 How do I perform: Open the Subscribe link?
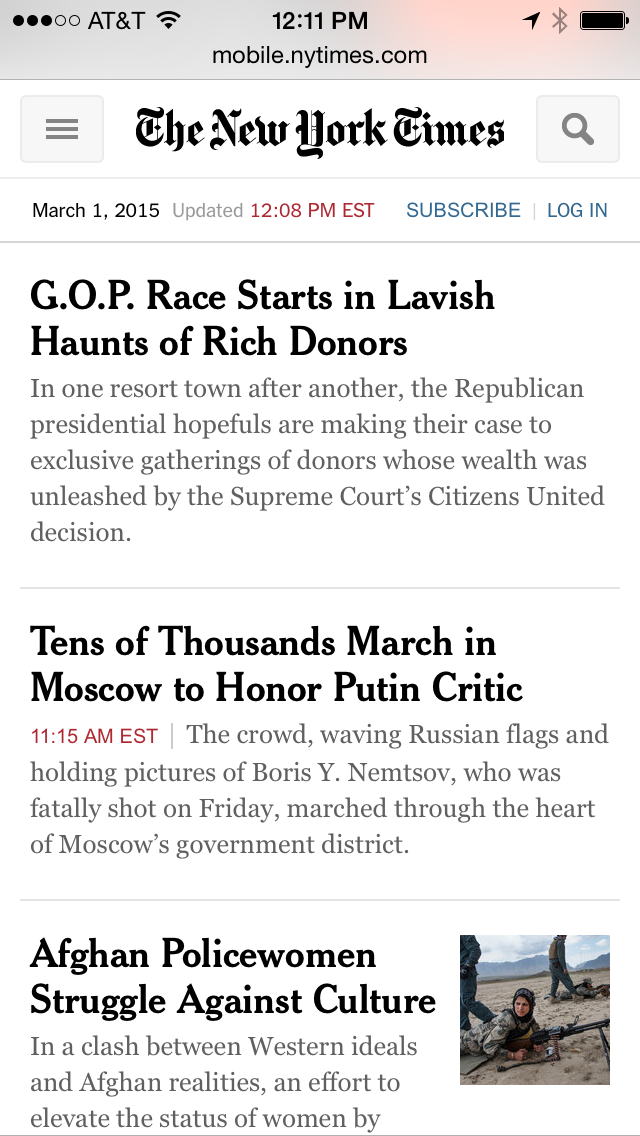tap(463, 210)
